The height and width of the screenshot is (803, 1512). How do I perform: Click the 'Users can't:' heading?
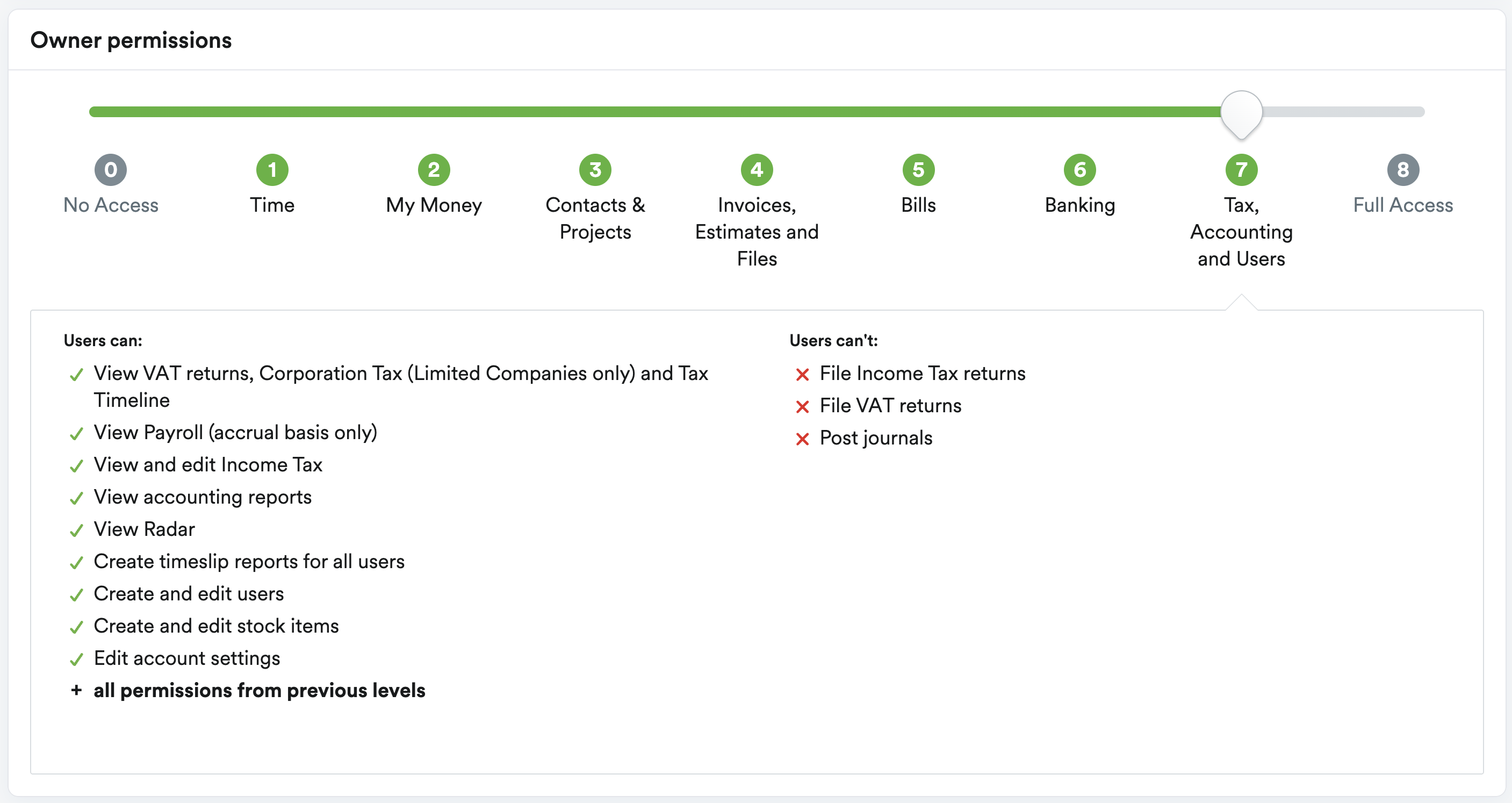[833, 340]
